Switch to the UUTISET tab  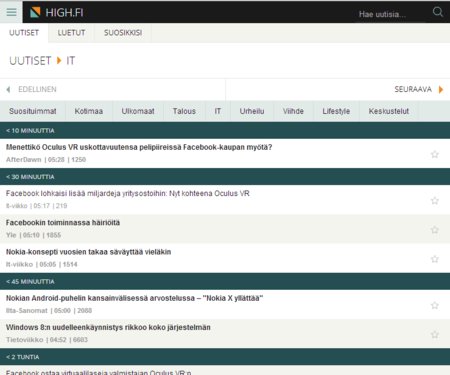24,33
